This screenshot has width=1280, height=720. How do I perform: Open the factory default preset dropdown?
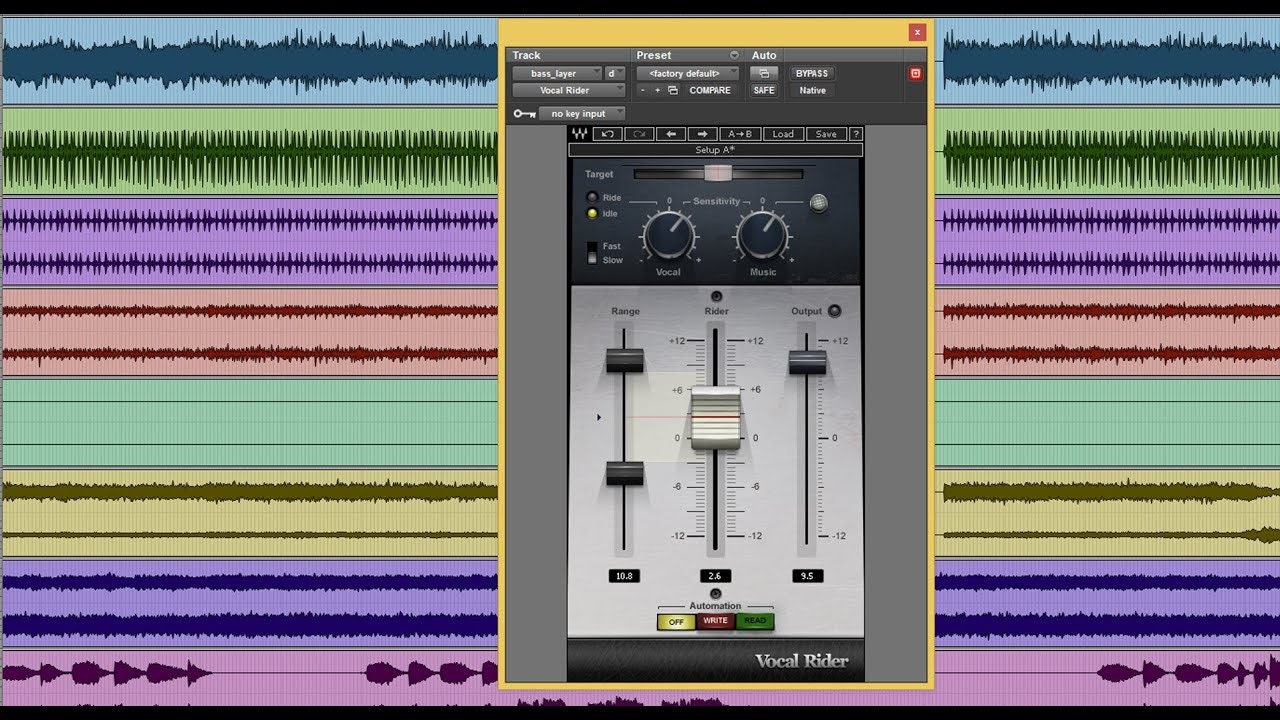688,73
